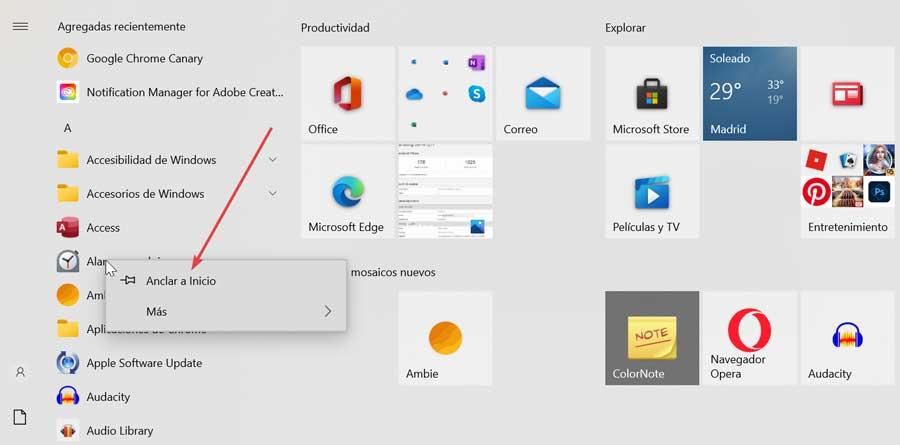The width and height of the screenshot is (900, 445).
Task: Open the Correo mail tile
Action: [x=543, y=94]
